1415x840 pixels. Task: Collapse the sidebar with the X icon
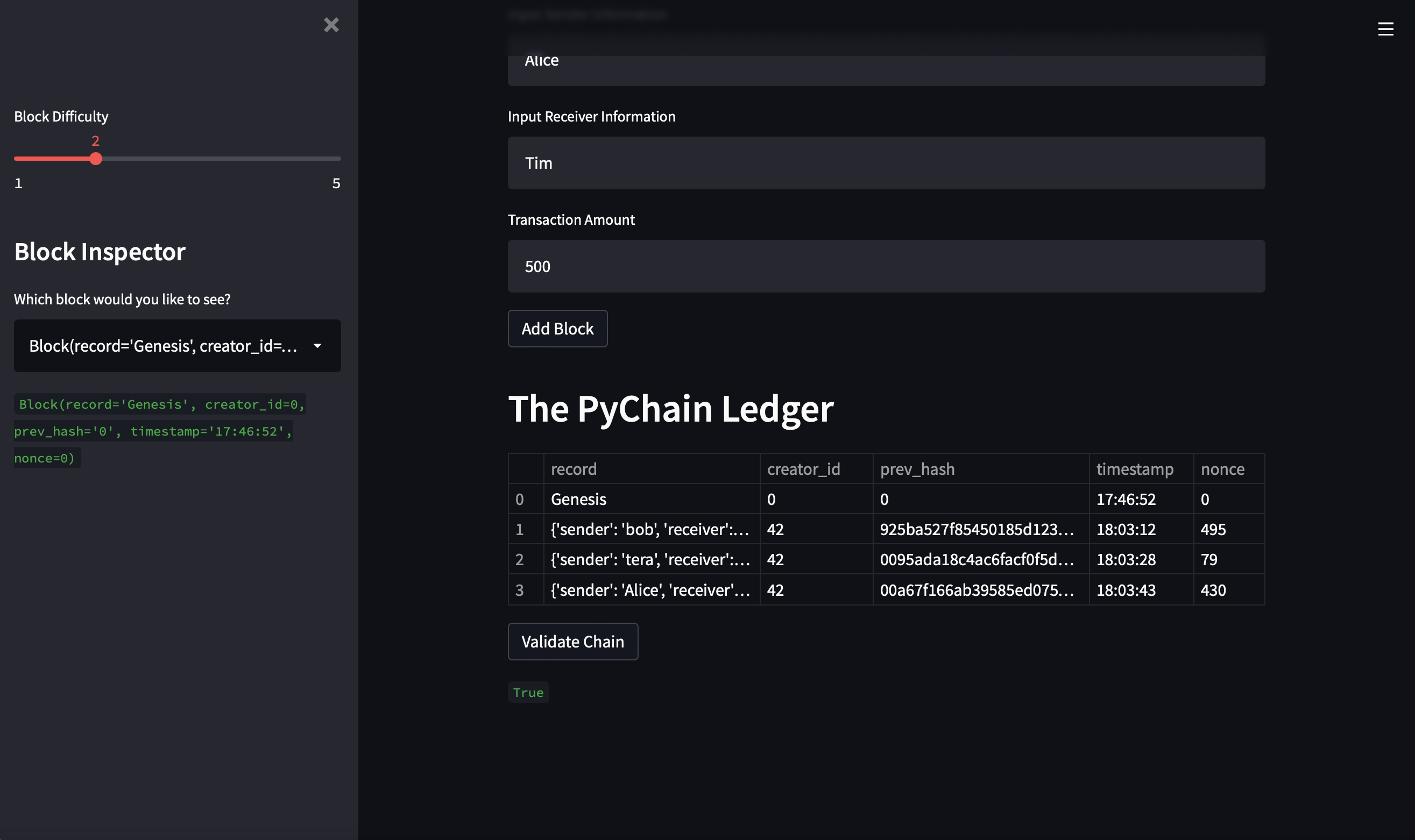point(332,25)
